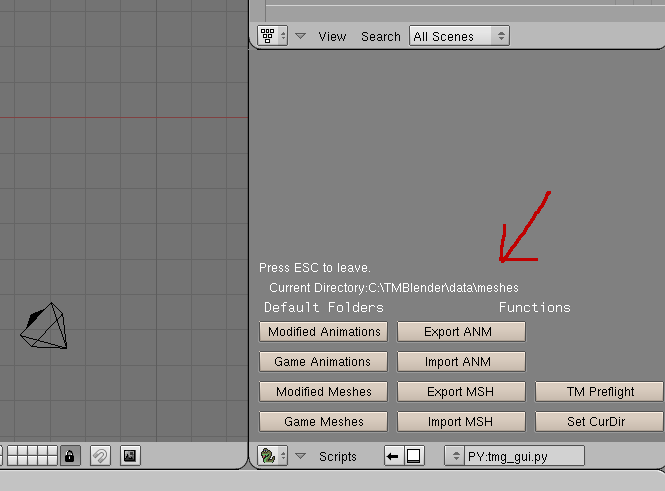665x491 pixels.
Task: Toggle the layer lock icon in the 3D view
Action: point(70,456)
